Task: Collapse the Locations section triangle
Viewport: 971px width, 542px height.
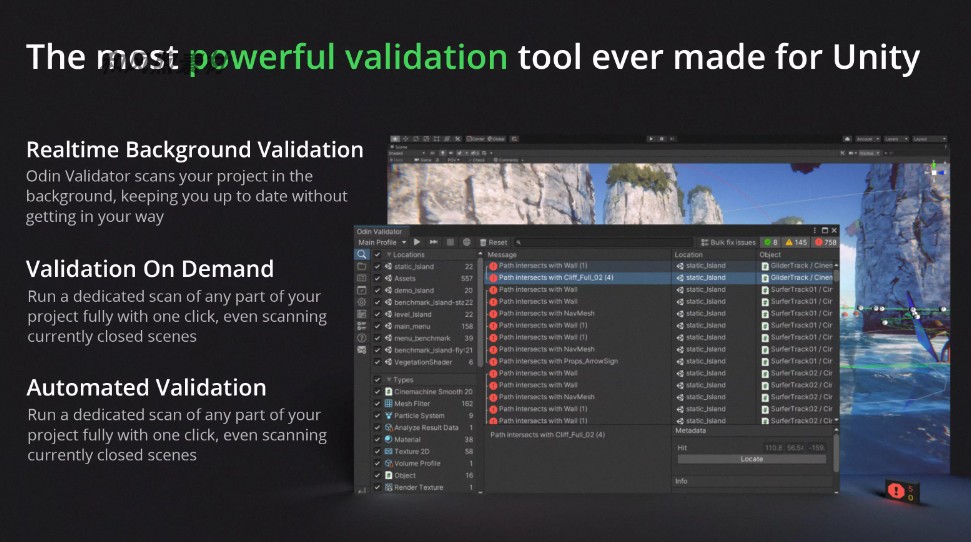Action: coord(389,255)
